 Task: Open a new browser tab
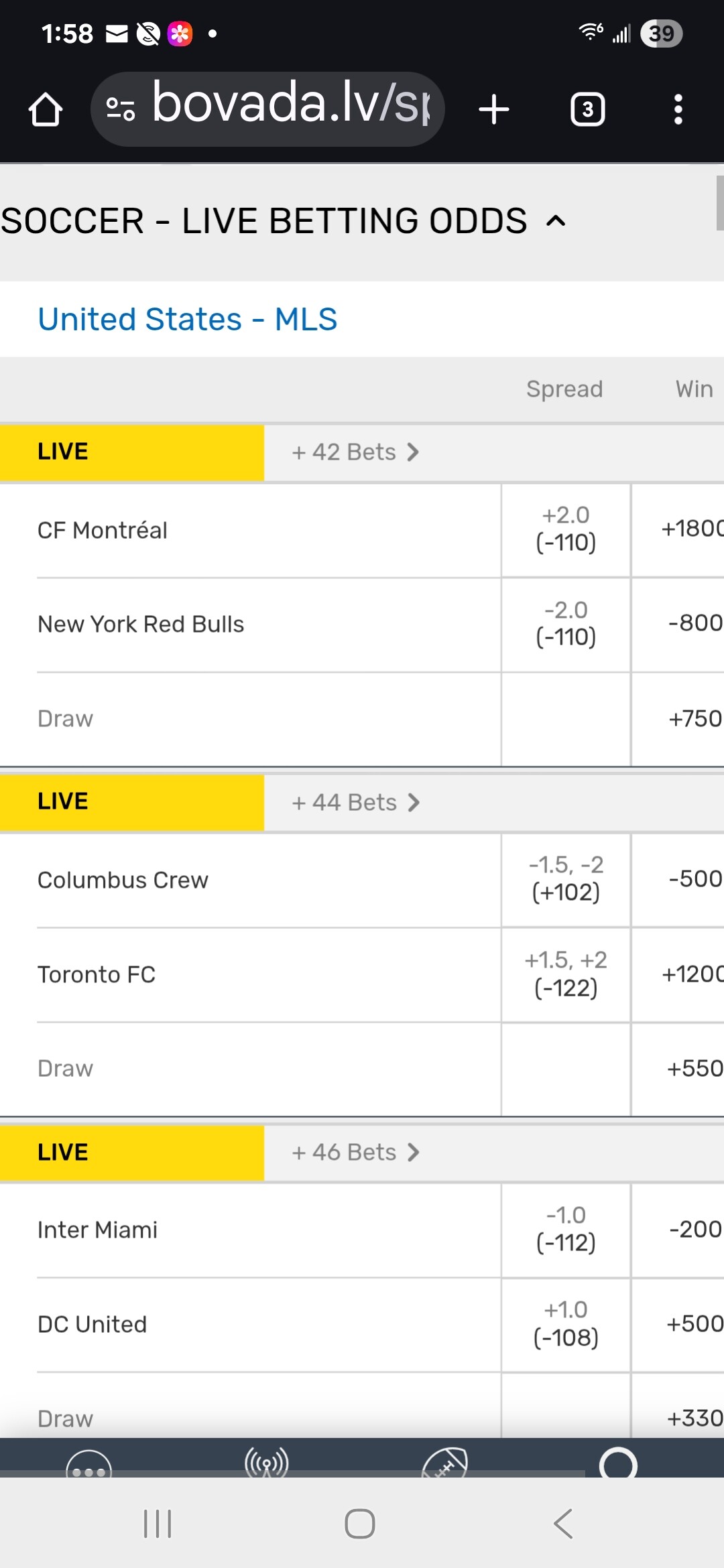494,109
